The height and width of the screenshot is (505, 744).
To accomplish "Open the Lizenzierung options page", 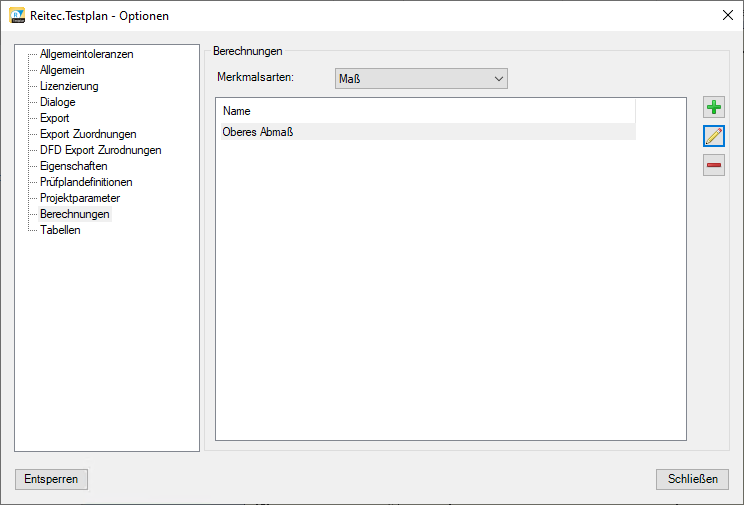I will point(69,86).
